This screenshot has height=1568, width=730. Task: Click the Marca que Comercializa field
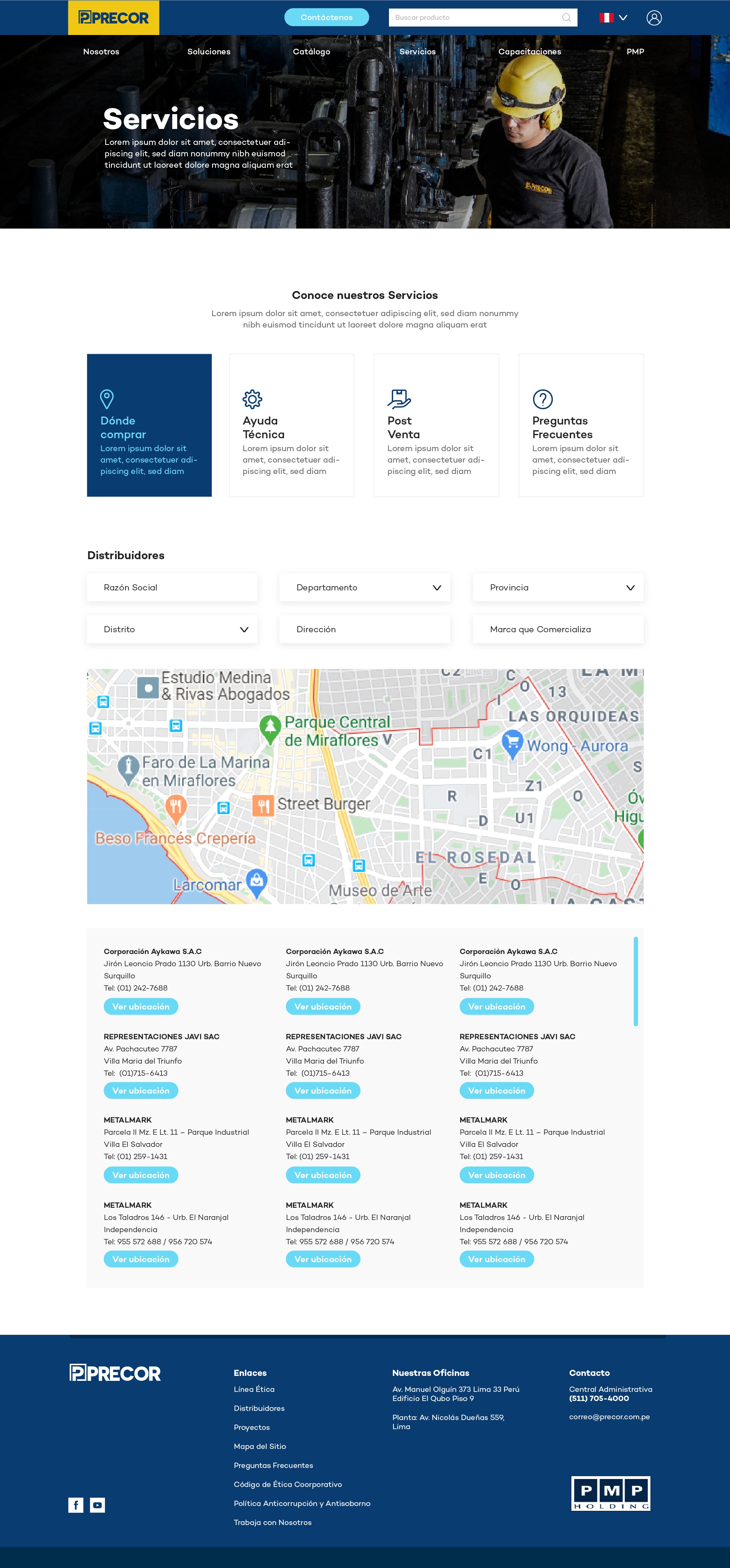click(x=558, y=630)
